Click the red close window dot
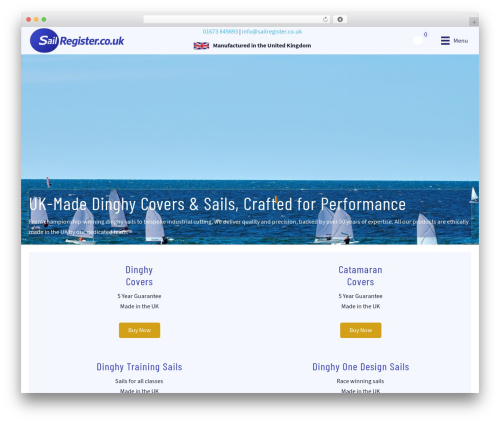The width and height of the screenshot is (500, 423). tap(29, 19)
